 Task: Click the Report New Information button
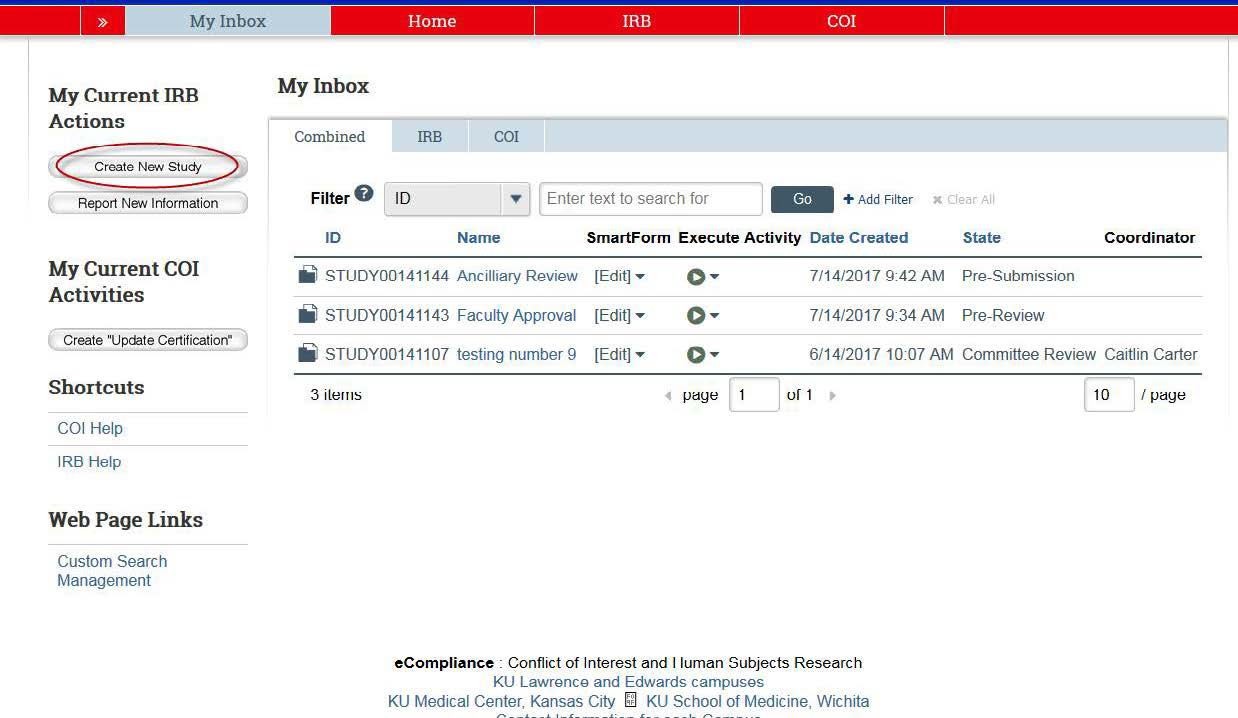tap(147, 202)
